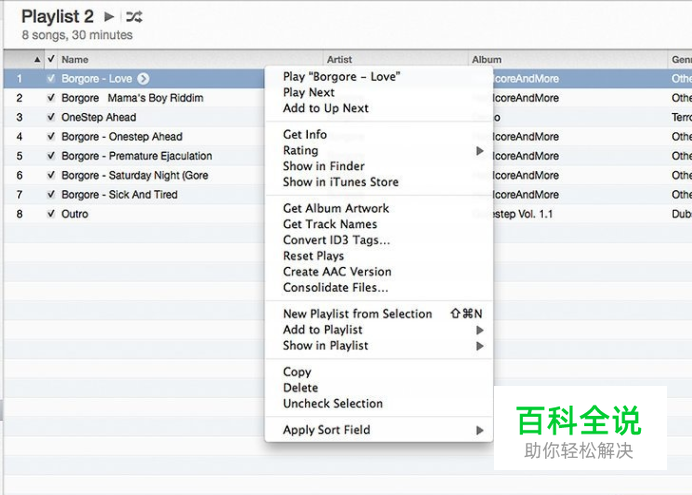Uncheck the Borgore - Onestep Ahead checkbox

pyautogui.click(x=51, y=137)
